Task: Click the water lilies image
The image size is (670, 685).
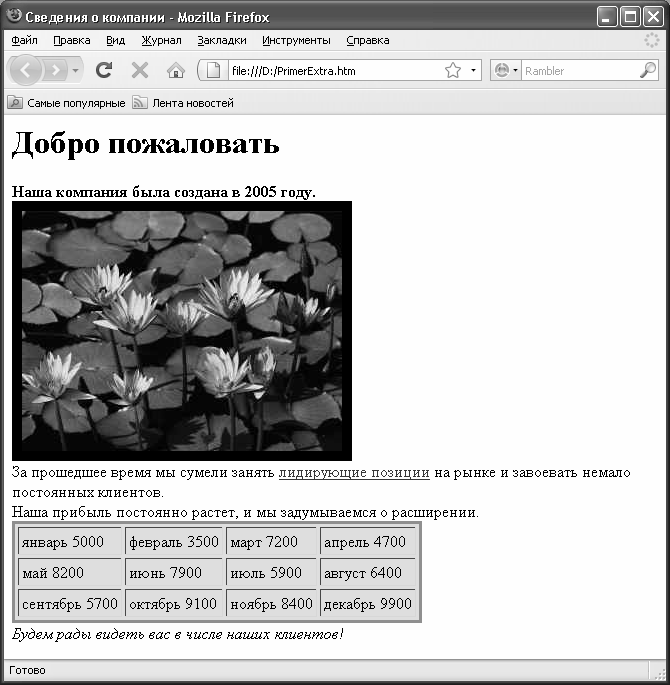Action: click(x=182, y=331)
